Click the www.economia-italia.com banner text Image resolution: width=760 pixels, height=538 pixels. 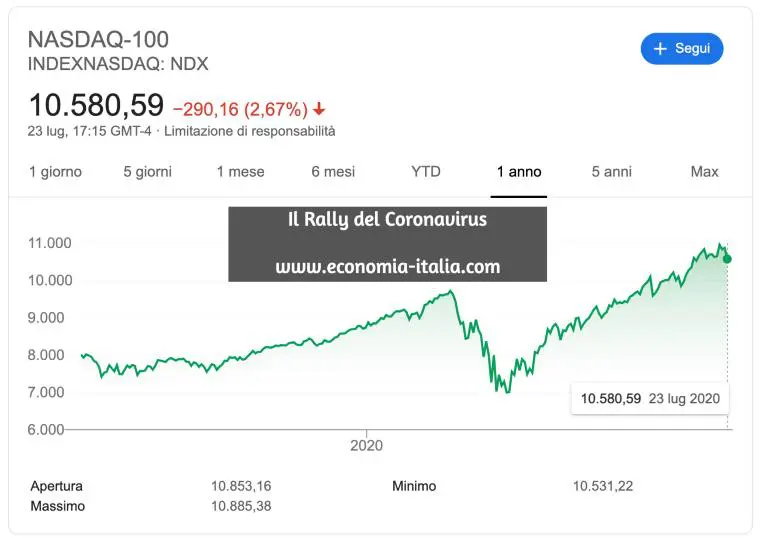(387, 267)
